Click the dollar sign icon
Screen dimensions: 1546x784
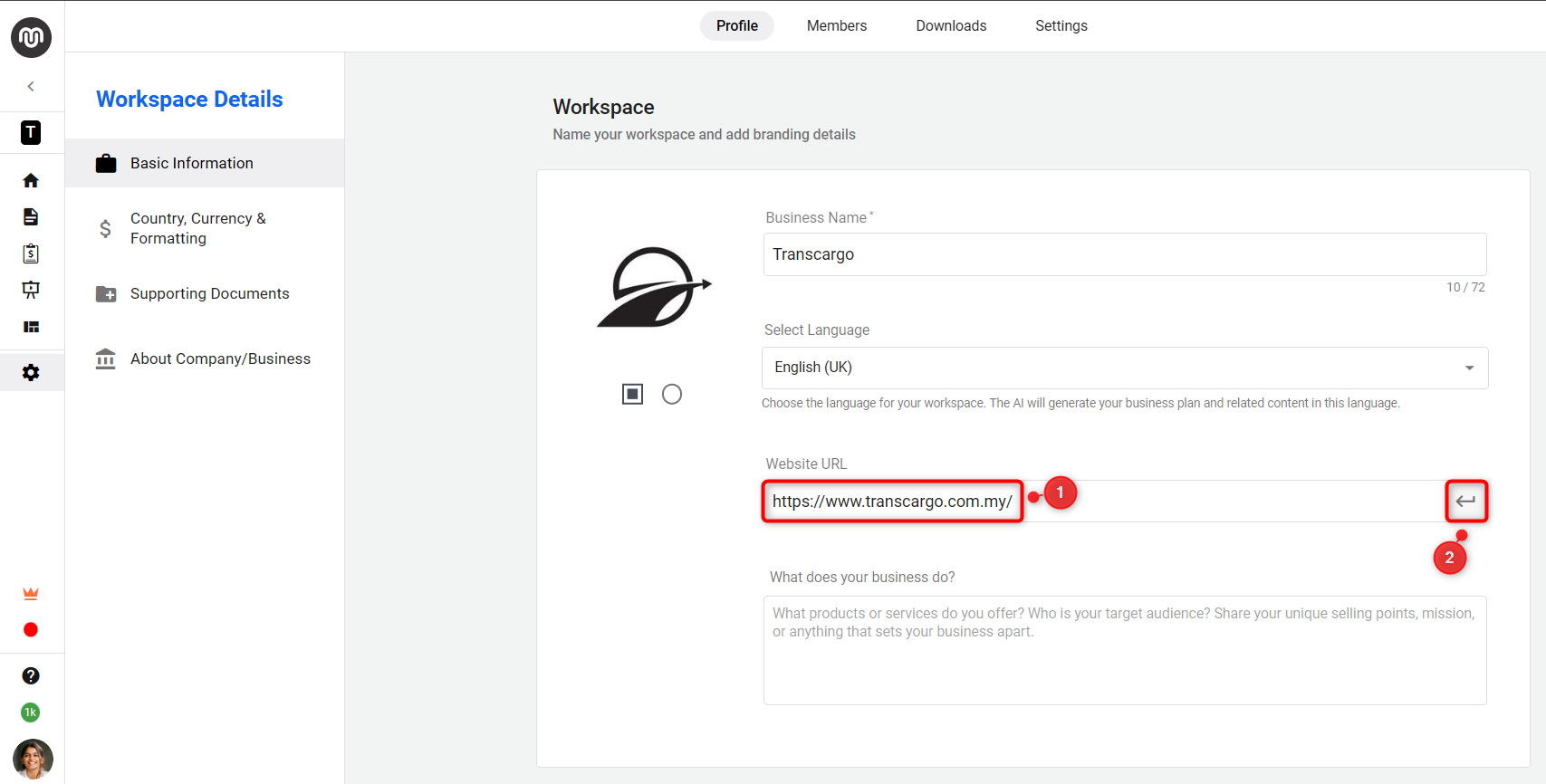pos(106,228)
